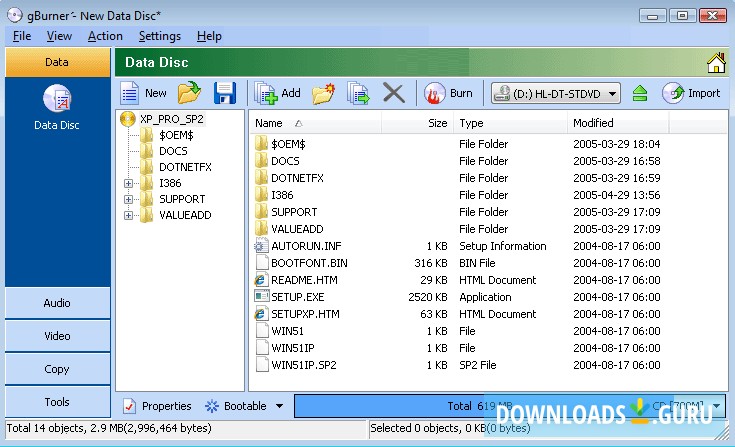Open the File menu
Image resolution: width=735 pixels, height=447 pixels.
22,36
